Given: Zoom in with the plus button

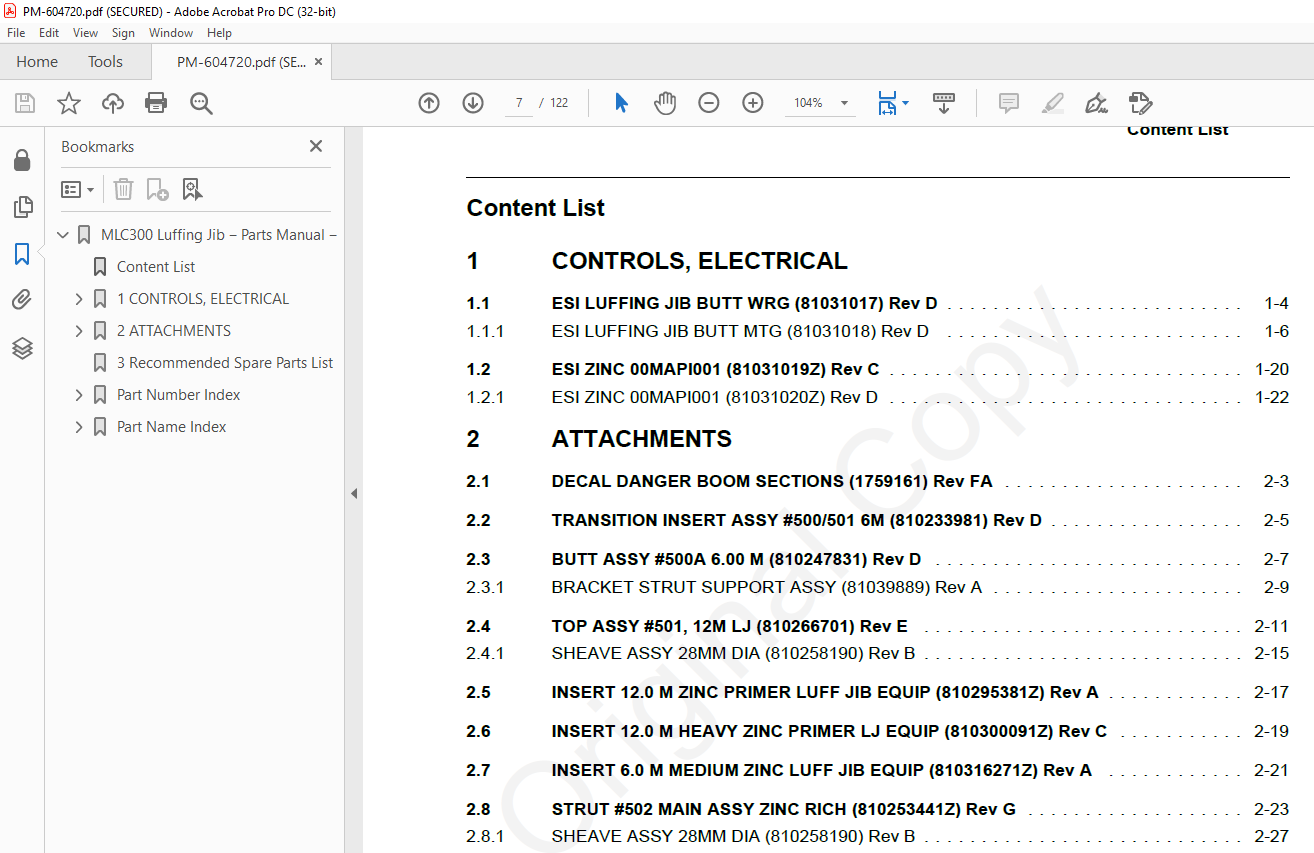Looking at the screenshot, I should click(x=753, y=103).
